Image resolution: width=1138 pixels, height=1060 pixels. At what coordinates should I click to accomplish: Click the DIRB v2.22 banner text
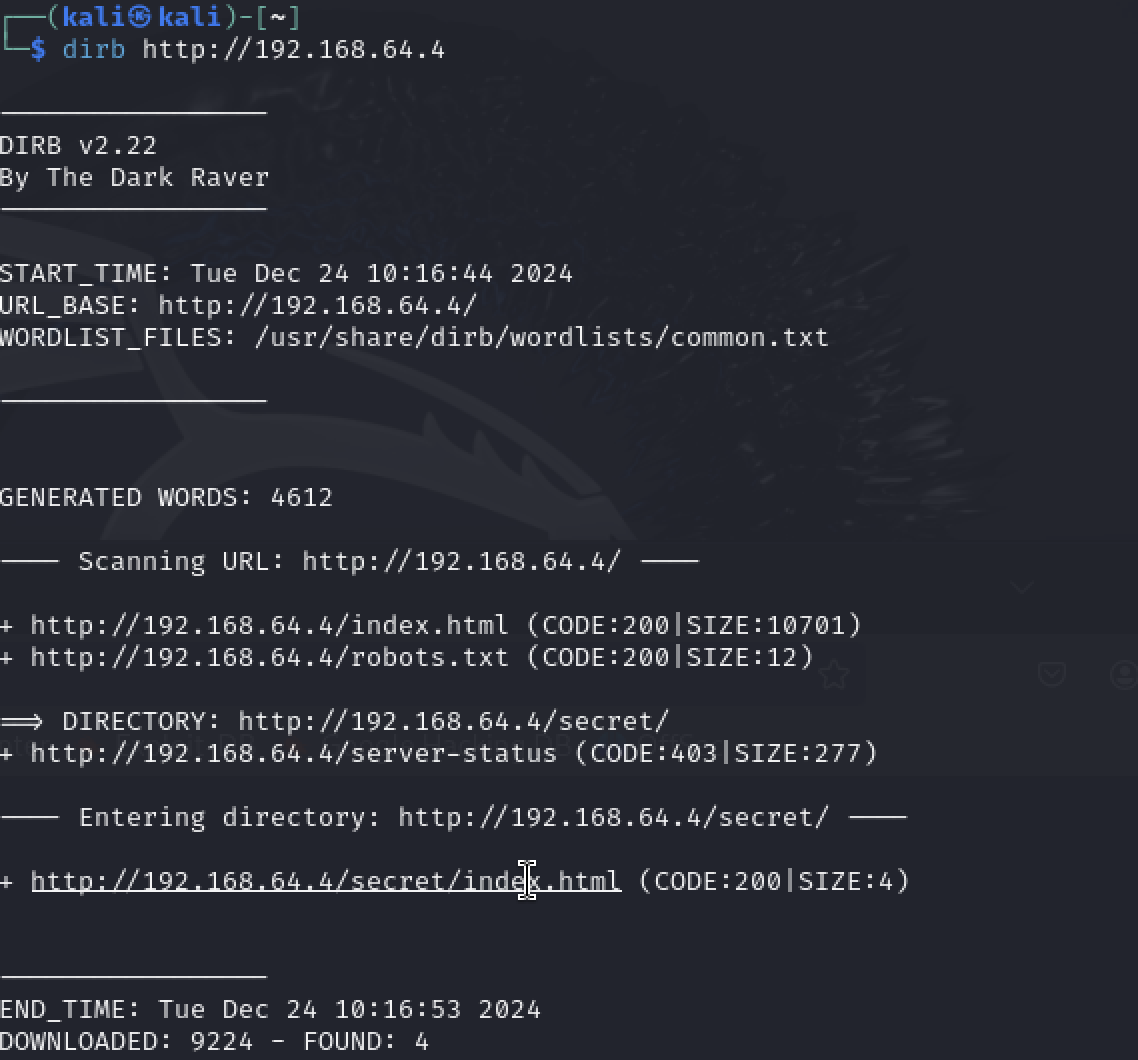(x=78, y=145)
